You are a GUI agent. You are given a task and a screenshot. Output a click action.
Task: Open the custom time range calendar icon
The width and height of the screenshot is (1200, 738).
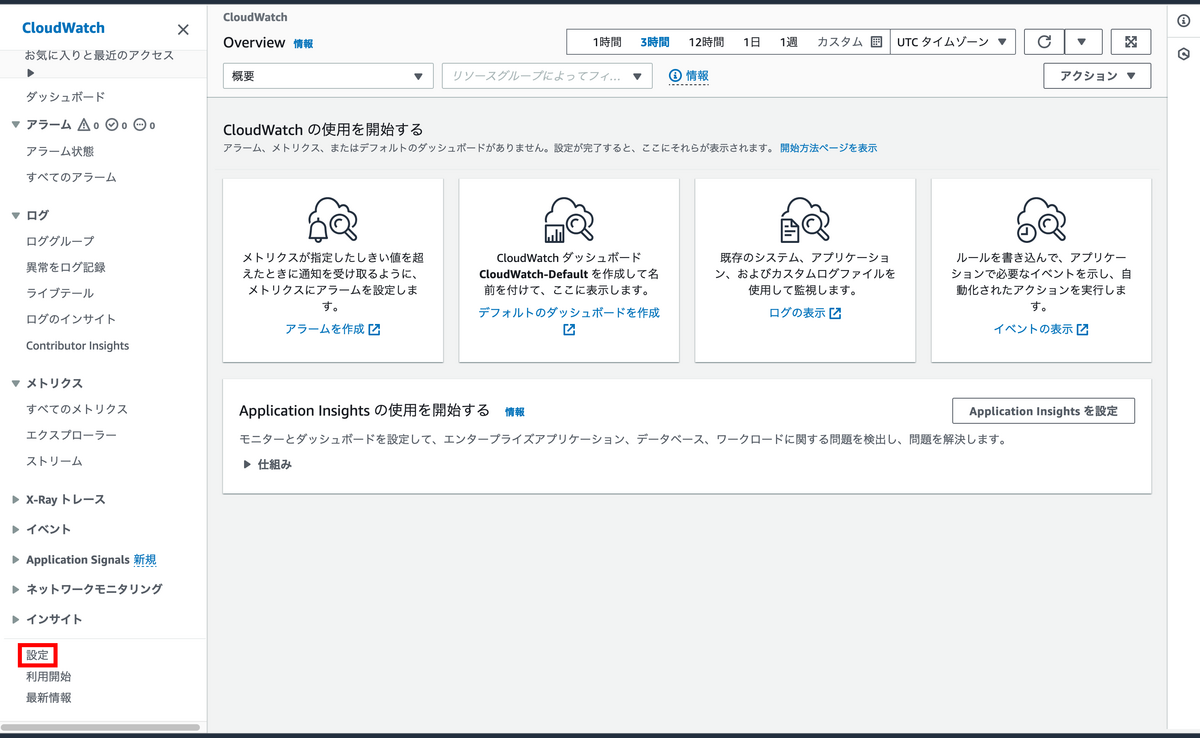point(877,42)
